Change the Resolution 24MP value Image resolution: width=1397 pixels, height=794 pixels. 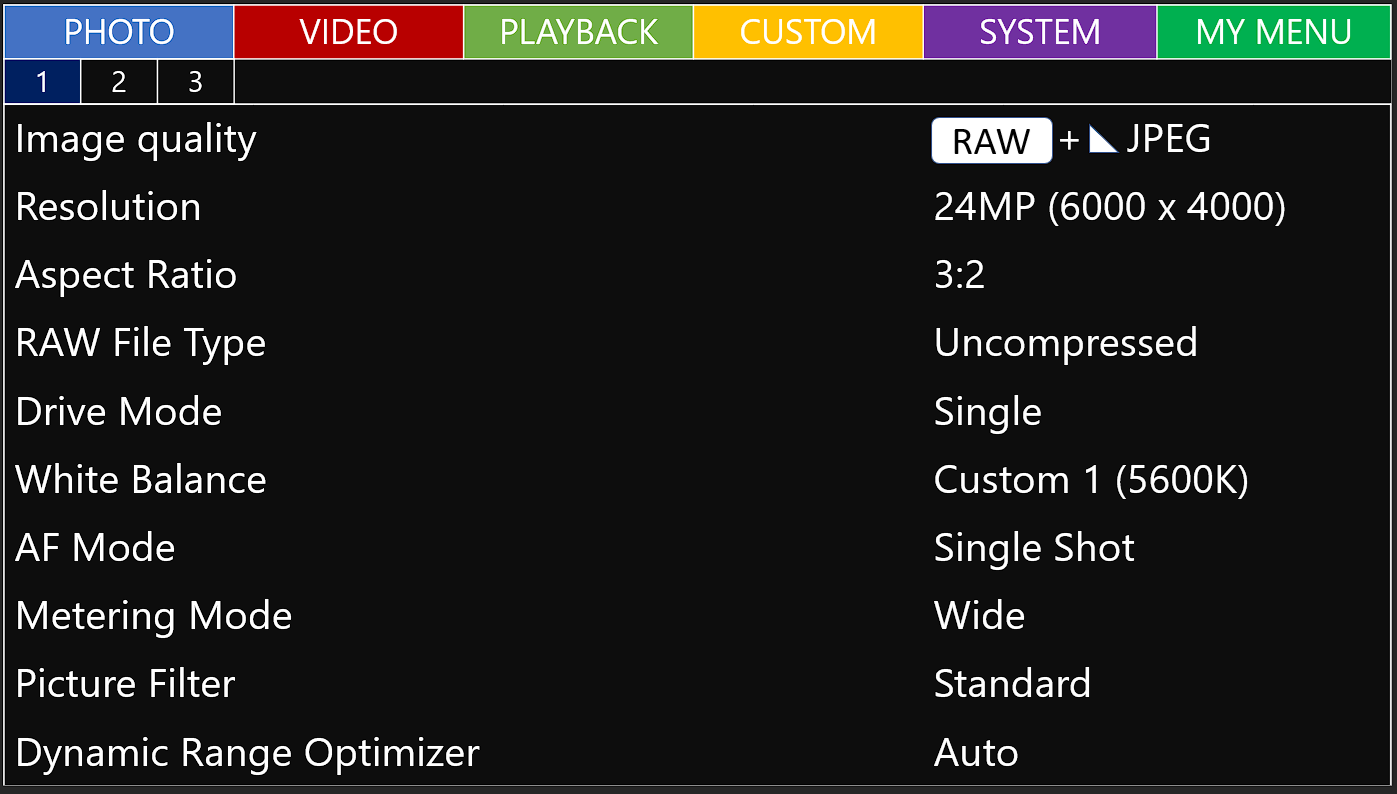[x=1109, y=207]
